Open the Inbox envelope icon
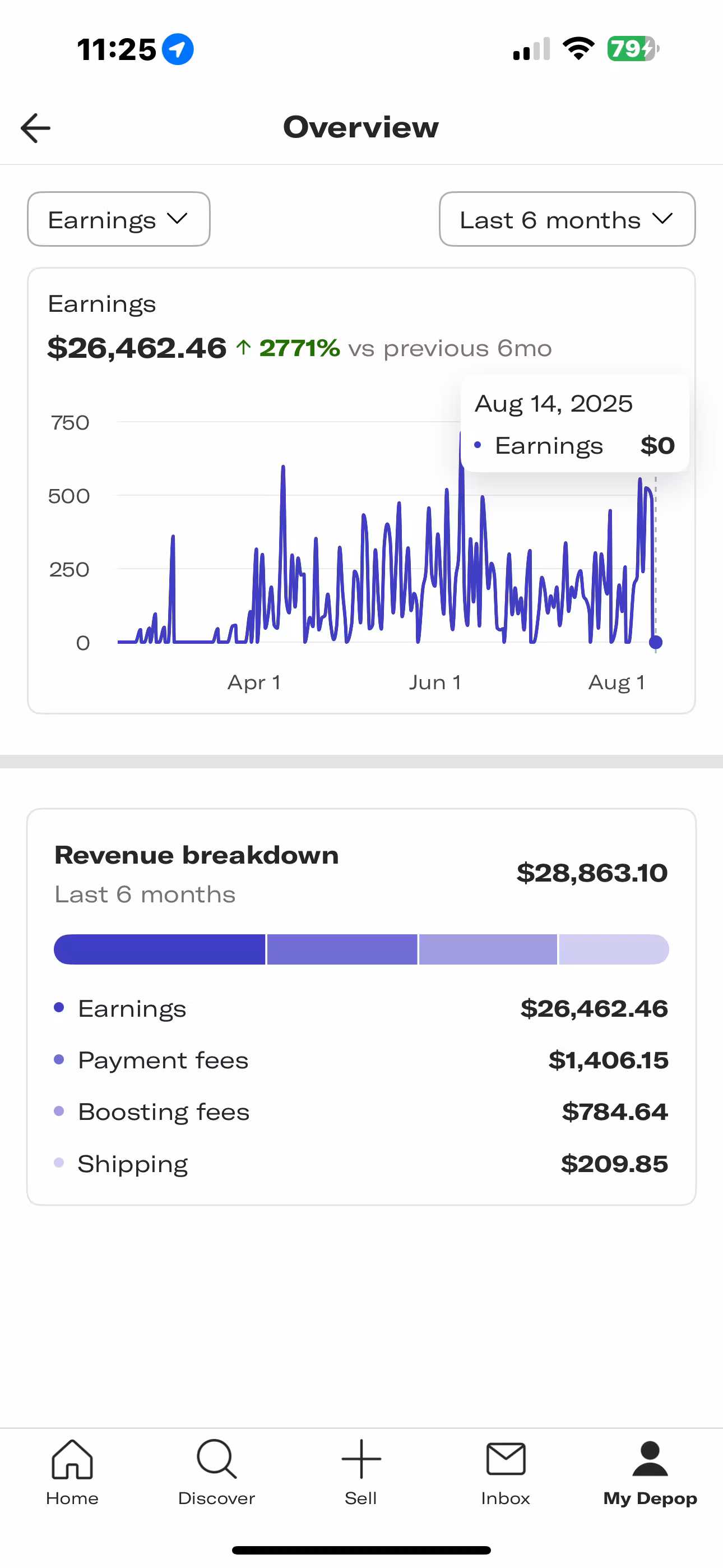Screen dimensions: 723x1568 [505, 1460]
